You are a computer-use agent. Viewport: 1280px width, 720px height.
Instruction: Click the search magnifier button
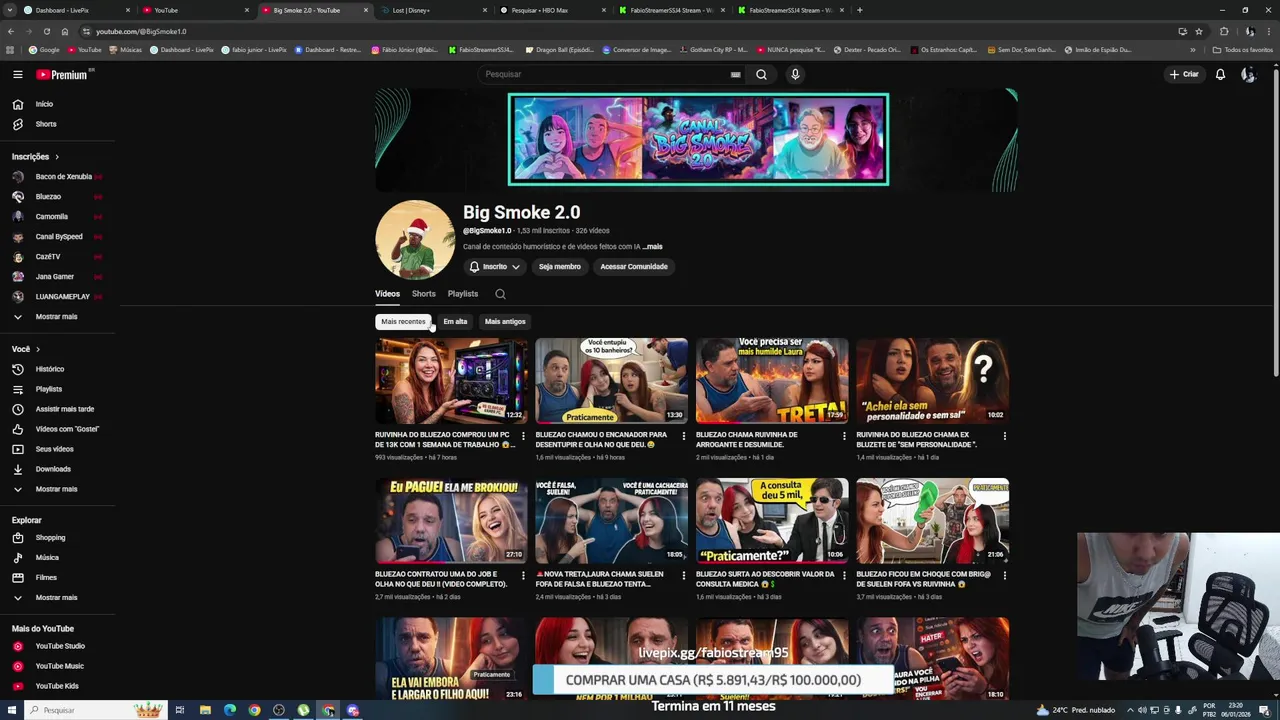pyautogui.click(x=761, y=74)
